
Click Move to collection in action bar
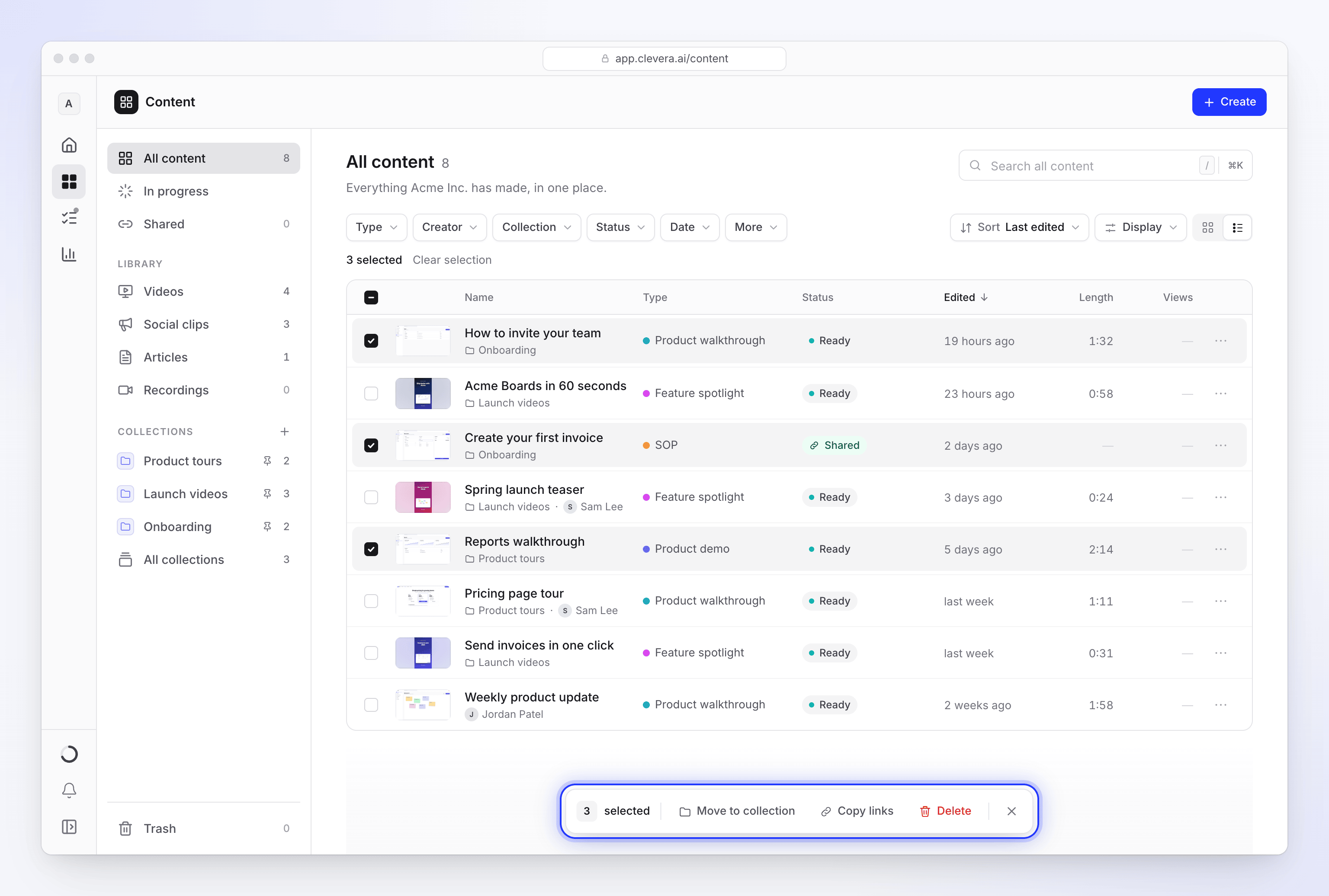(x=737, y=811)
